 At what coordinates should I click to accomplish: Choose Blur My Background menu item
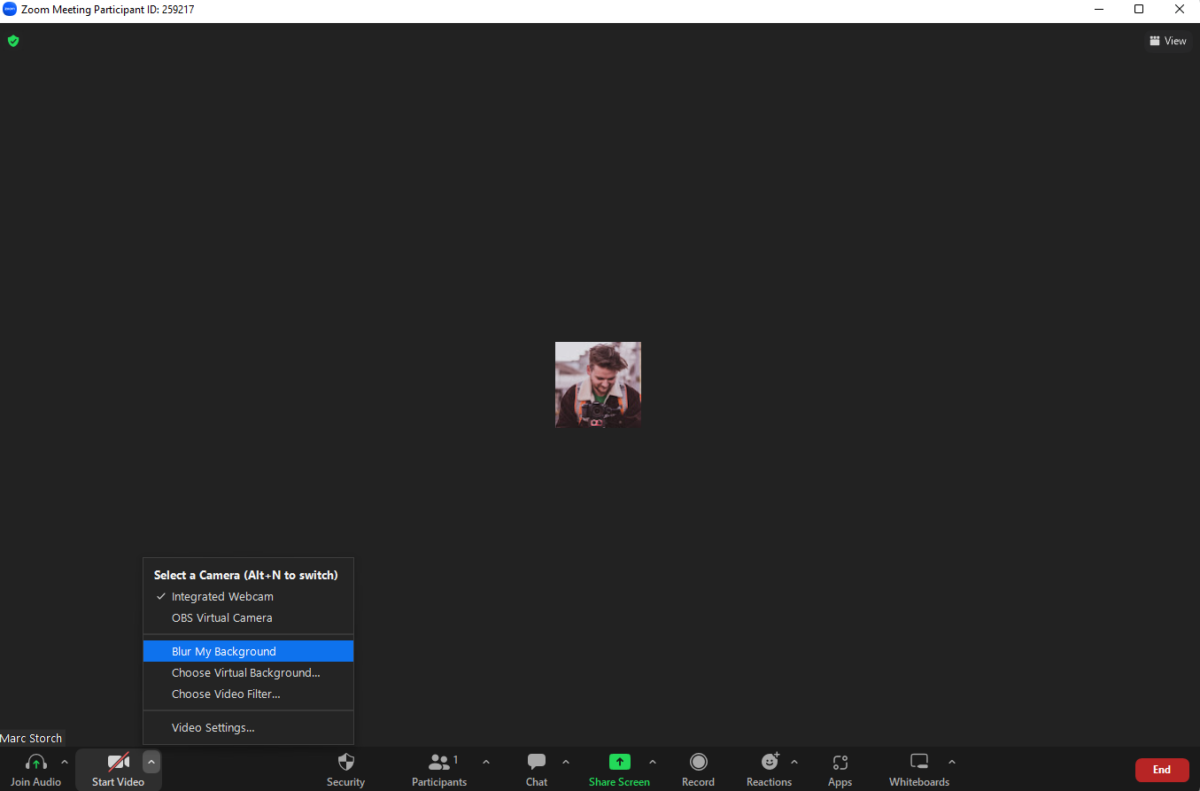pos(224,652)
